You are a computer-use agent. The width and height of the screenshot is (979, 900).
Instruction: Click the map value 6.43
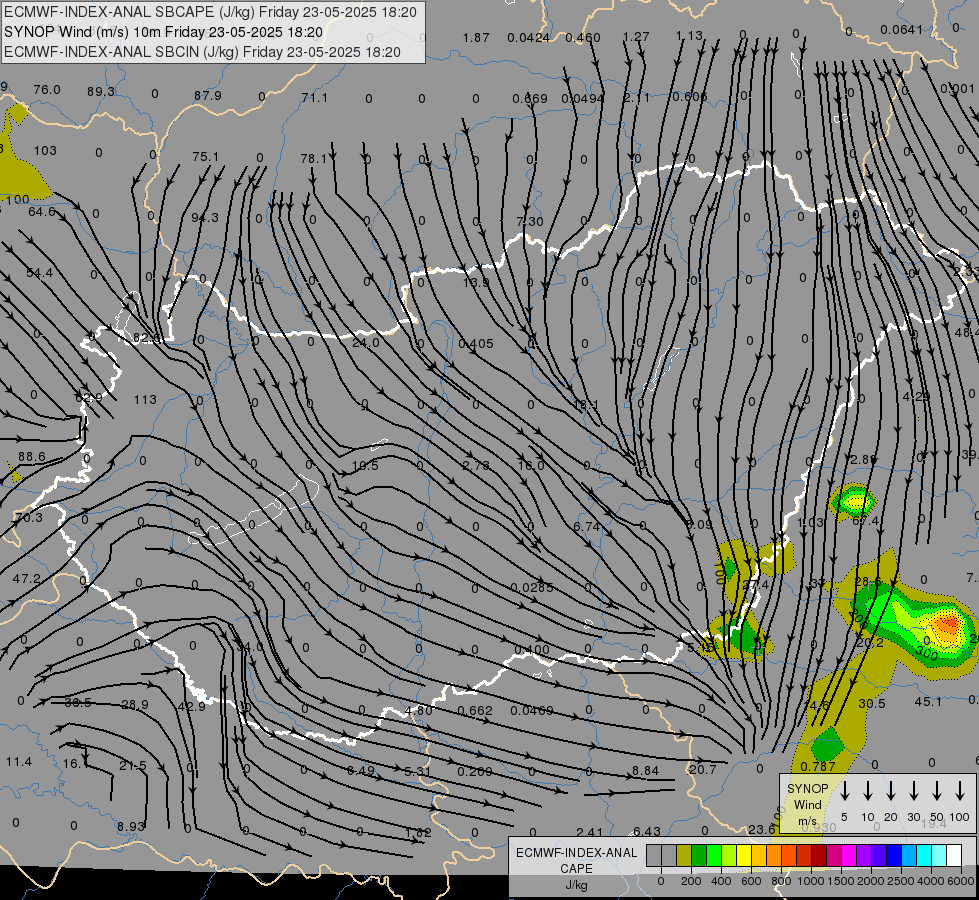point(646,831)
